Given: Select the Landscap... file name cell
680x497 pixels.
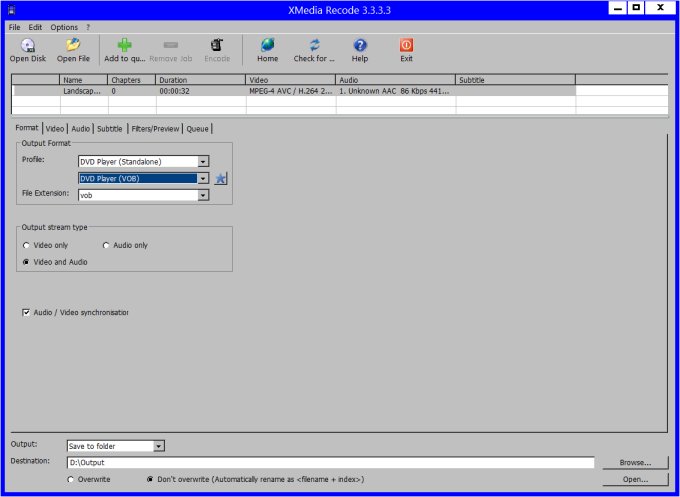Looking at the screenshot, I should click(83, 91).
